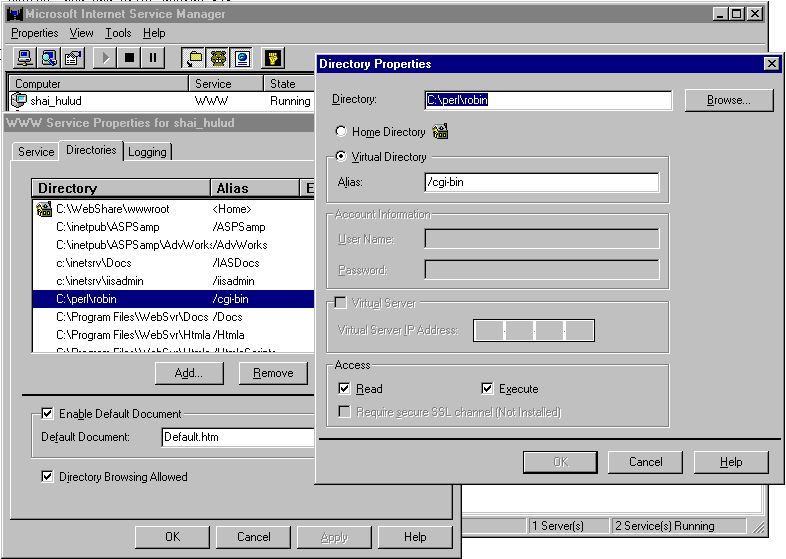The image size is (786, 559).
Task: Select the shai_hulud computer icon
Action: [19, 100]
